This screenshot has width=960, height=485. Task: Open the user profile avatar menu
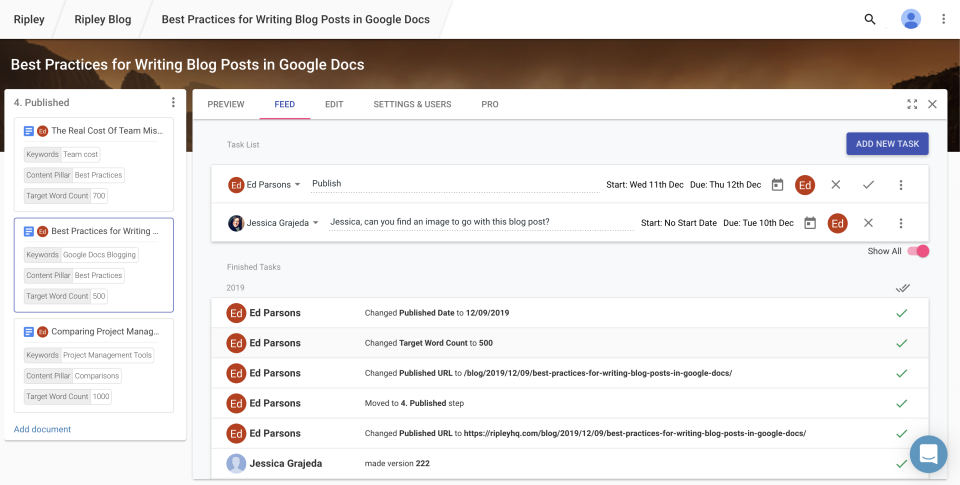911,19
